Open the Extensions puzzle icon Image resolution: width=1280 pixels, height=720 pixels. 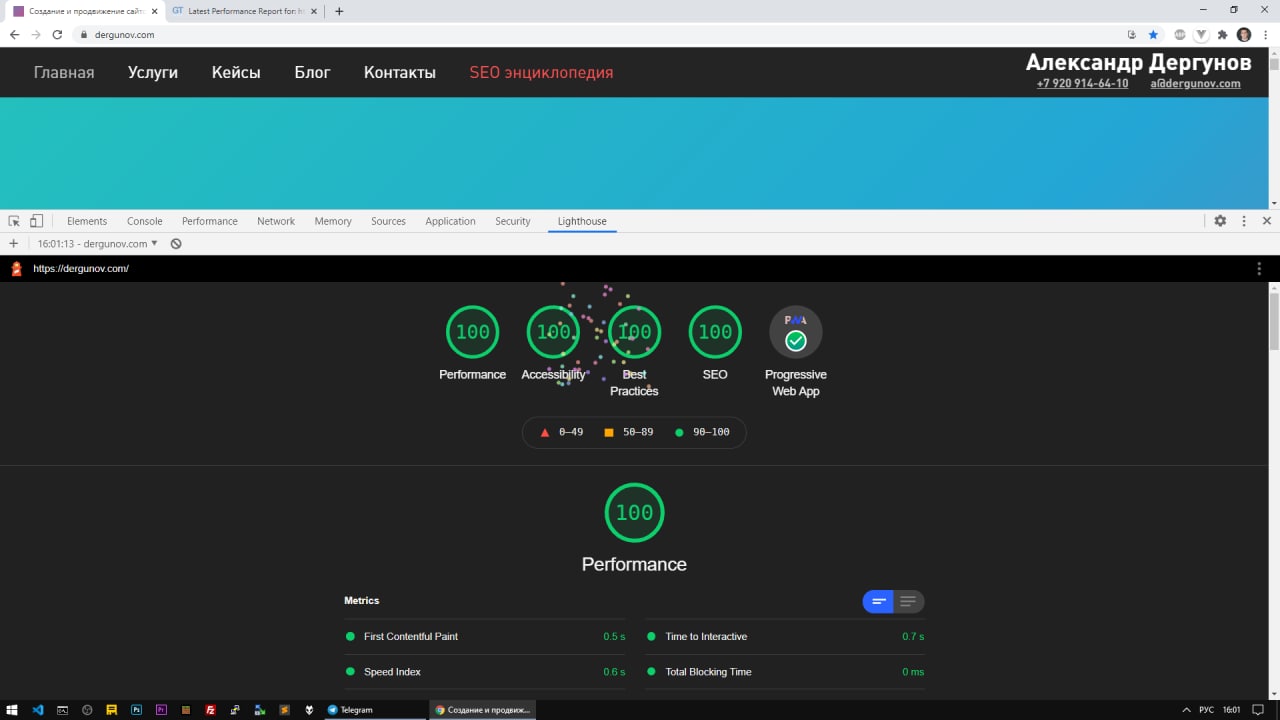click(1222, 34)
